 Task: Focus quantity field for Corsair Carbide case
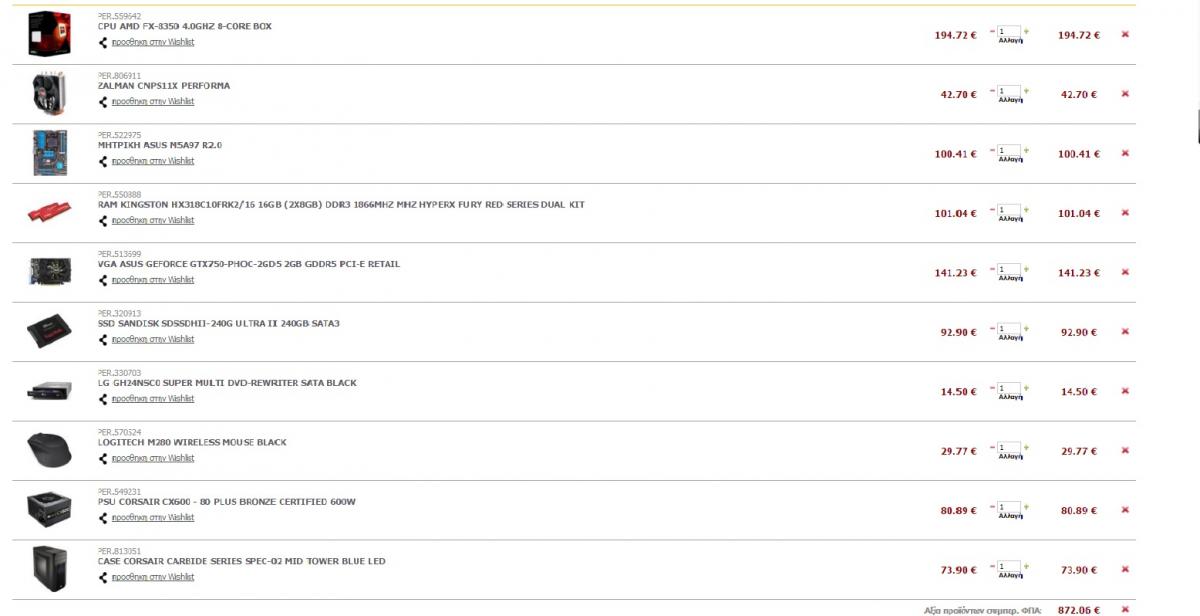click(1009, 567)
